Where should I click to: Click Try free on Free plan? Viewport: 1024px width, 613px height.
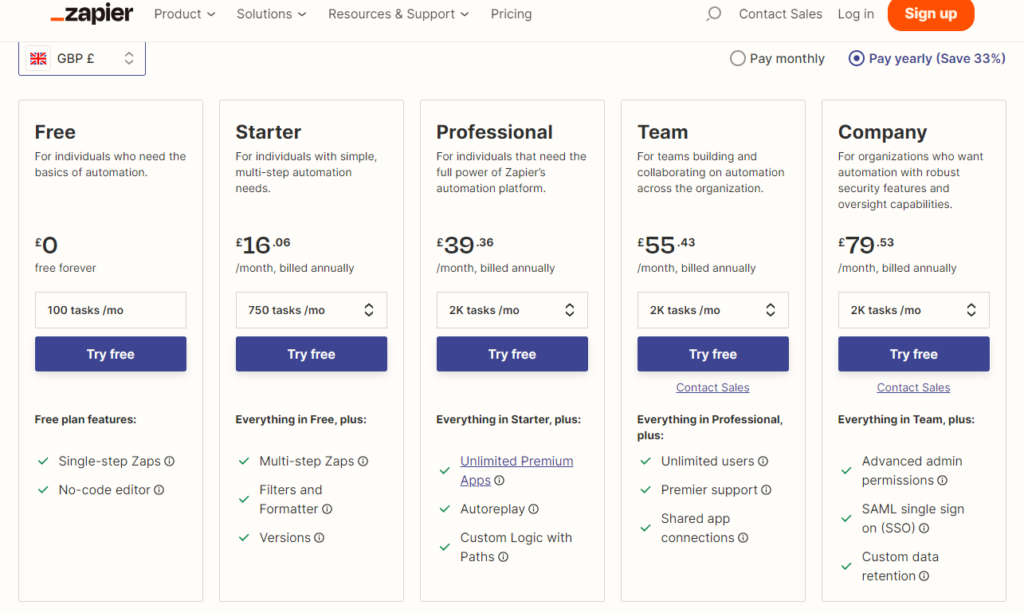110,354
